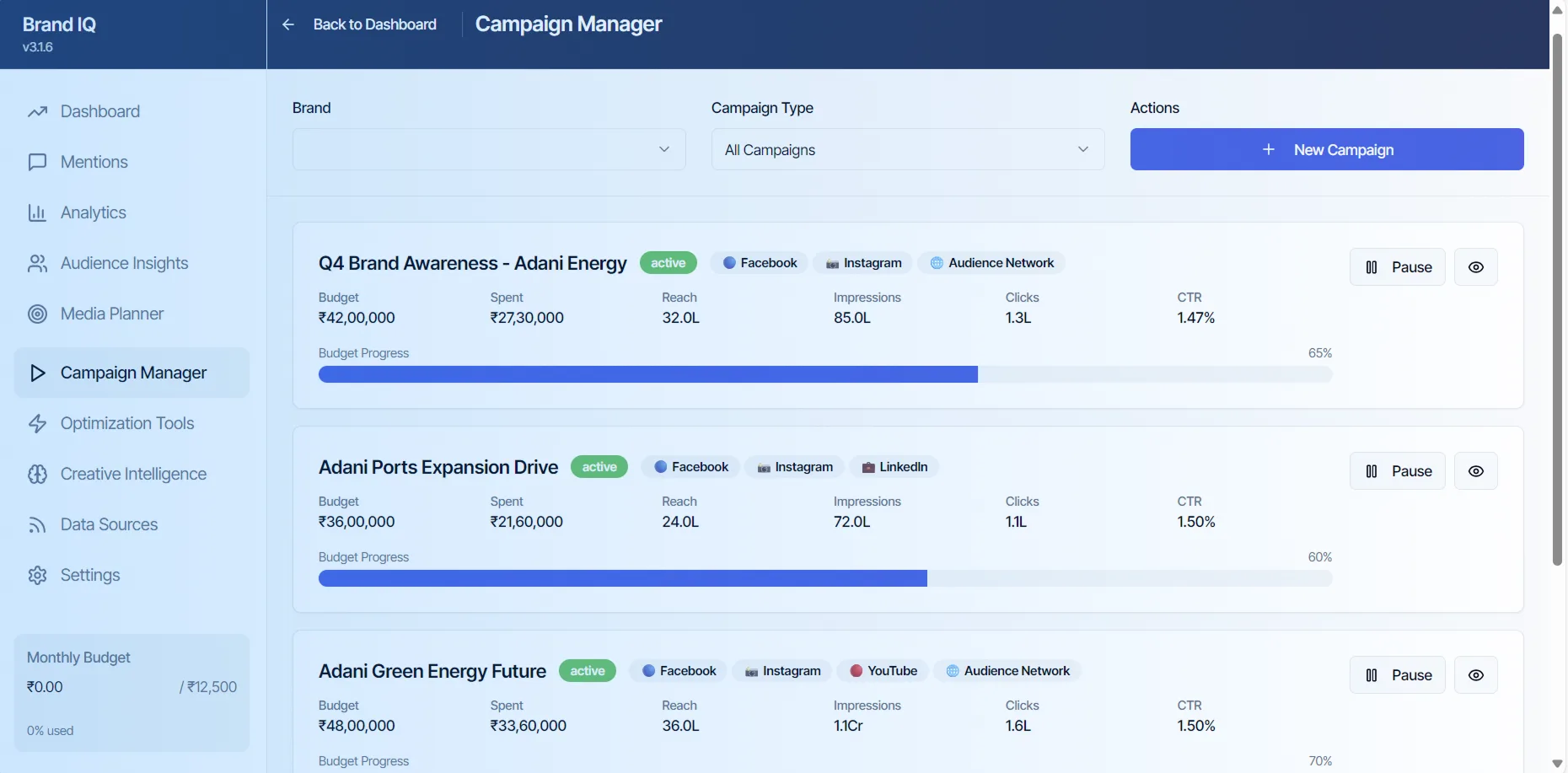Expand the Campaign Type dropdown

coord(907,149)
